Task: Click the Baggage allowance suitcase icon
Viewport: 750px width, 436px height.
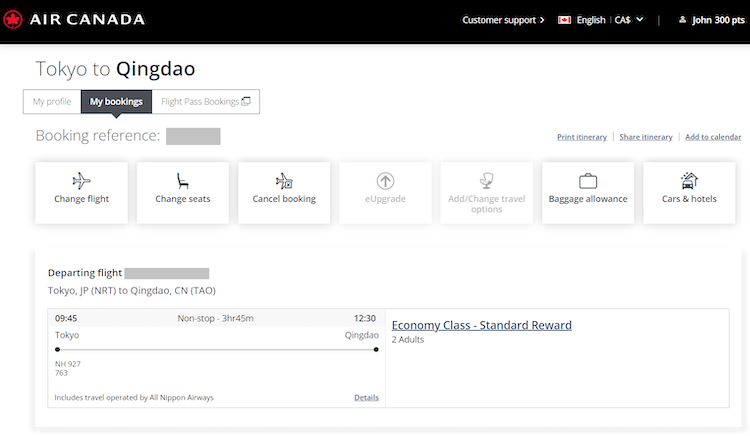Action: click(588, 181)
